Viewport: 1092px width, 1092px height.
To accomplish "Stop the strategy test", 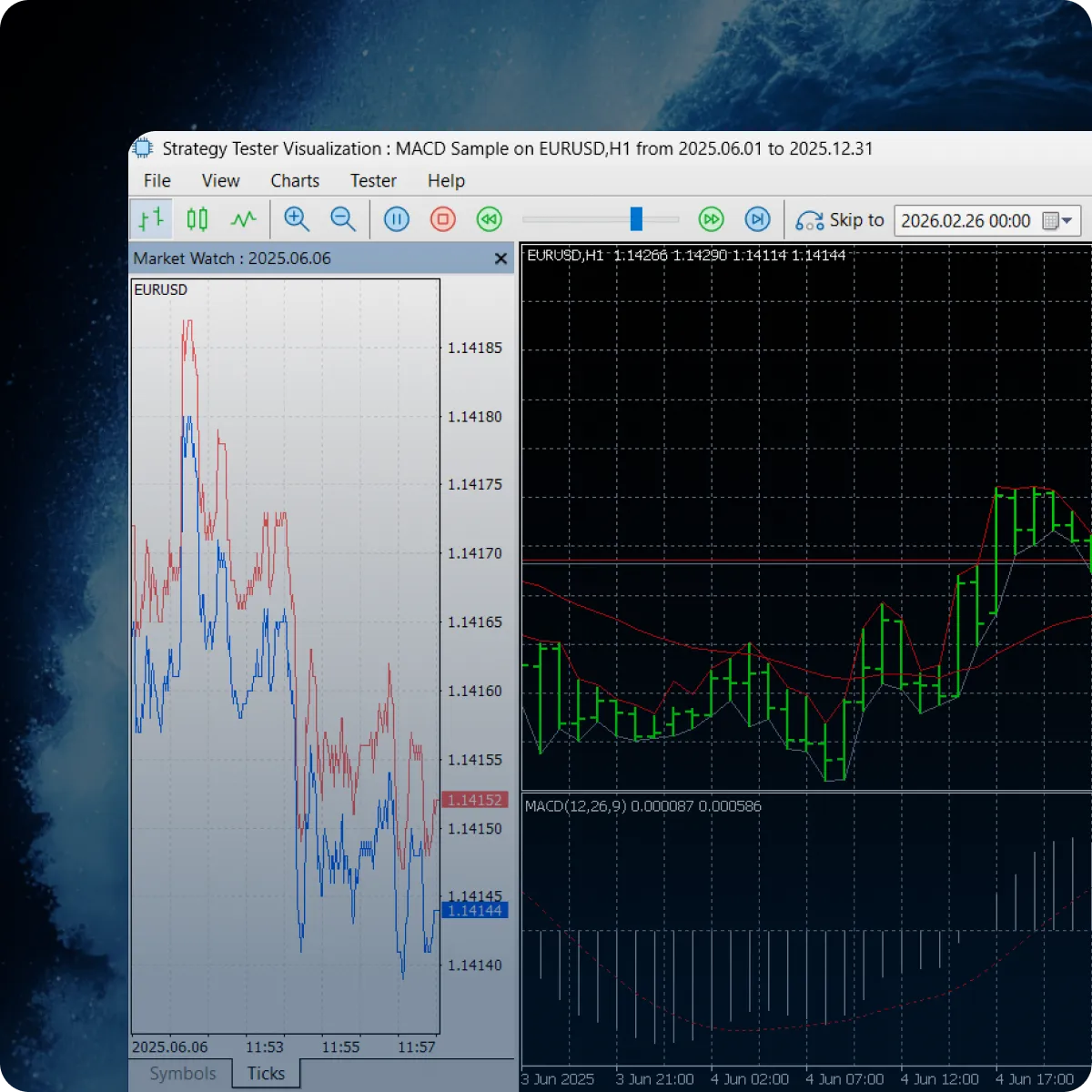I will 443,219.
